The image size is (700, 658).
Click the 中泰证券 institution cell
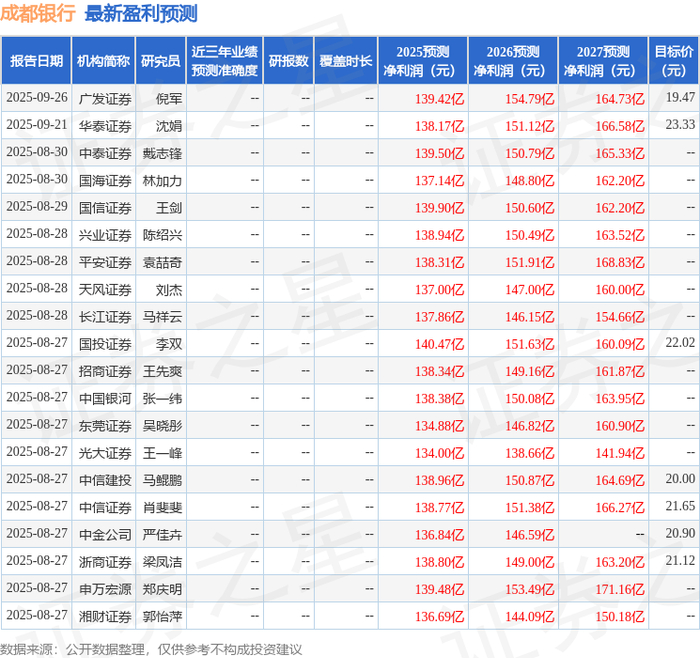point(105,153)
